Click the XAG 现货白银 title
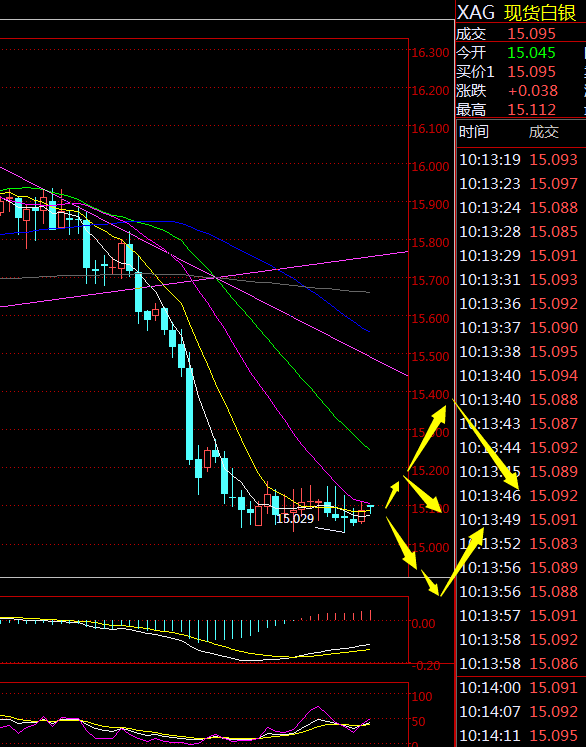The height and width of the screenshot is (747, 586). tap(516, 12)
